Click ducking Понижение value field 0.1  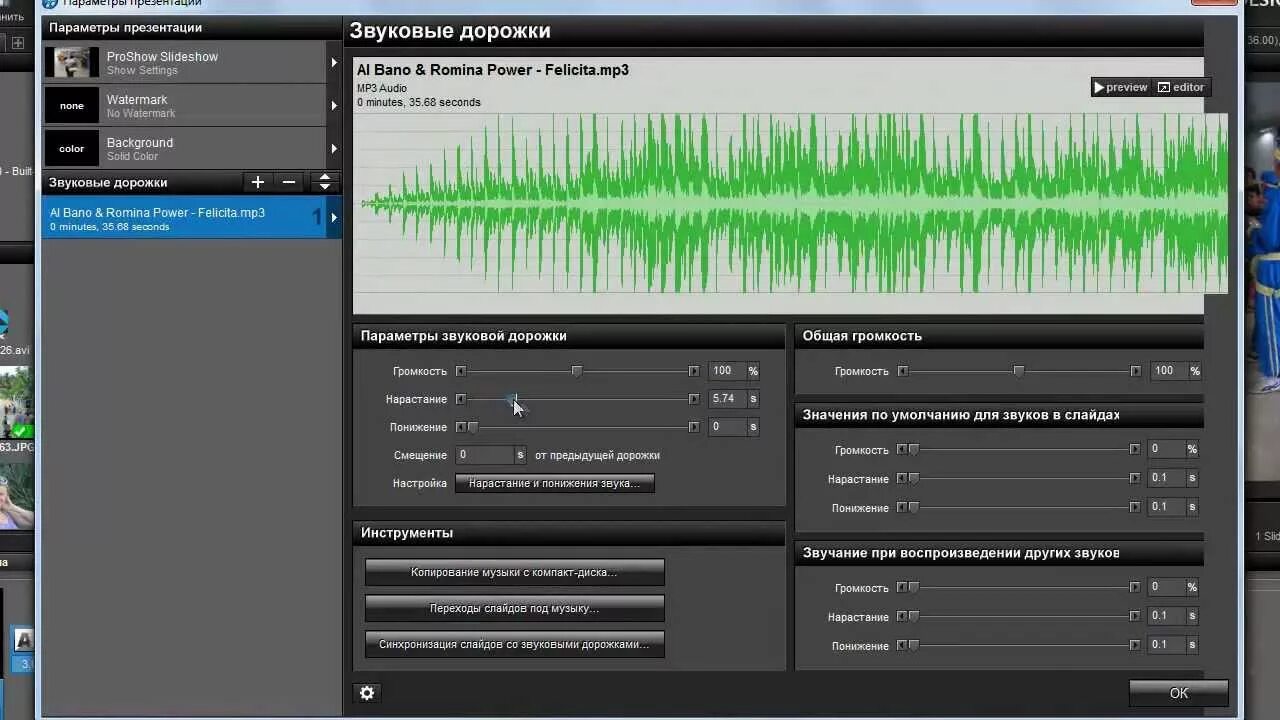1166,646
